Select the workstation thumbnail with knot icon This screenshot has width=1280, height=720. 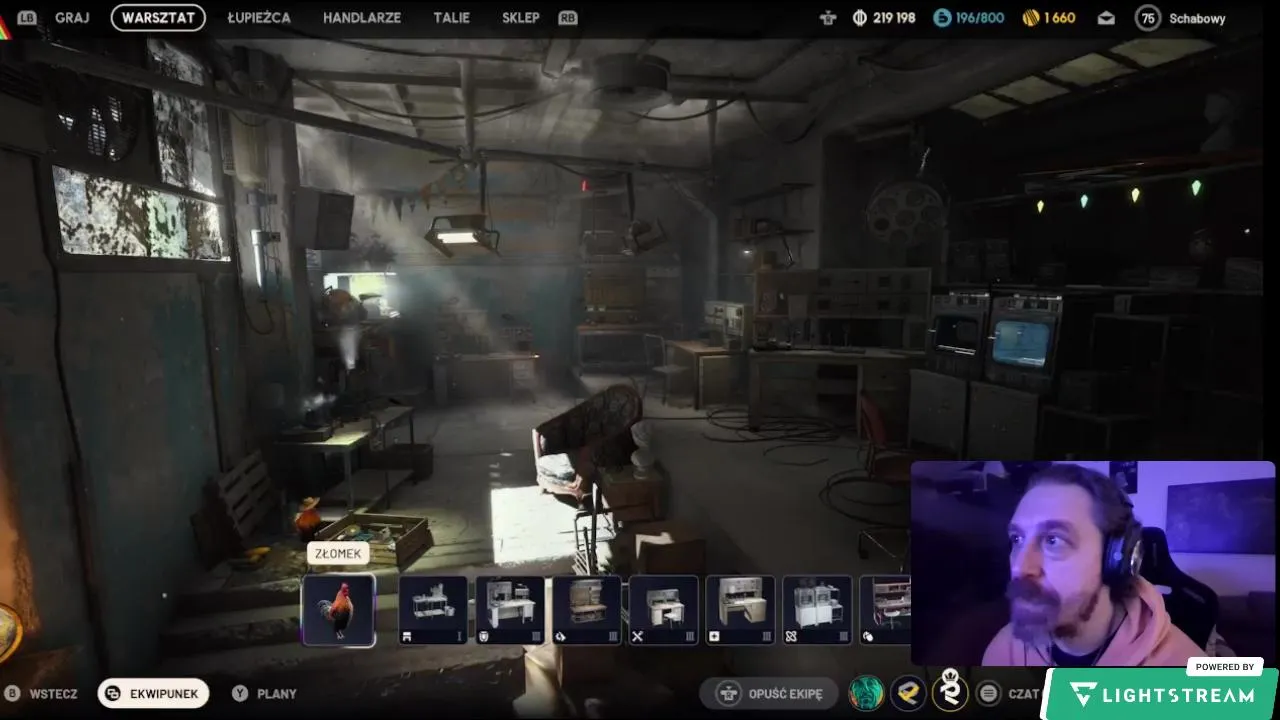tap(818, 610)
